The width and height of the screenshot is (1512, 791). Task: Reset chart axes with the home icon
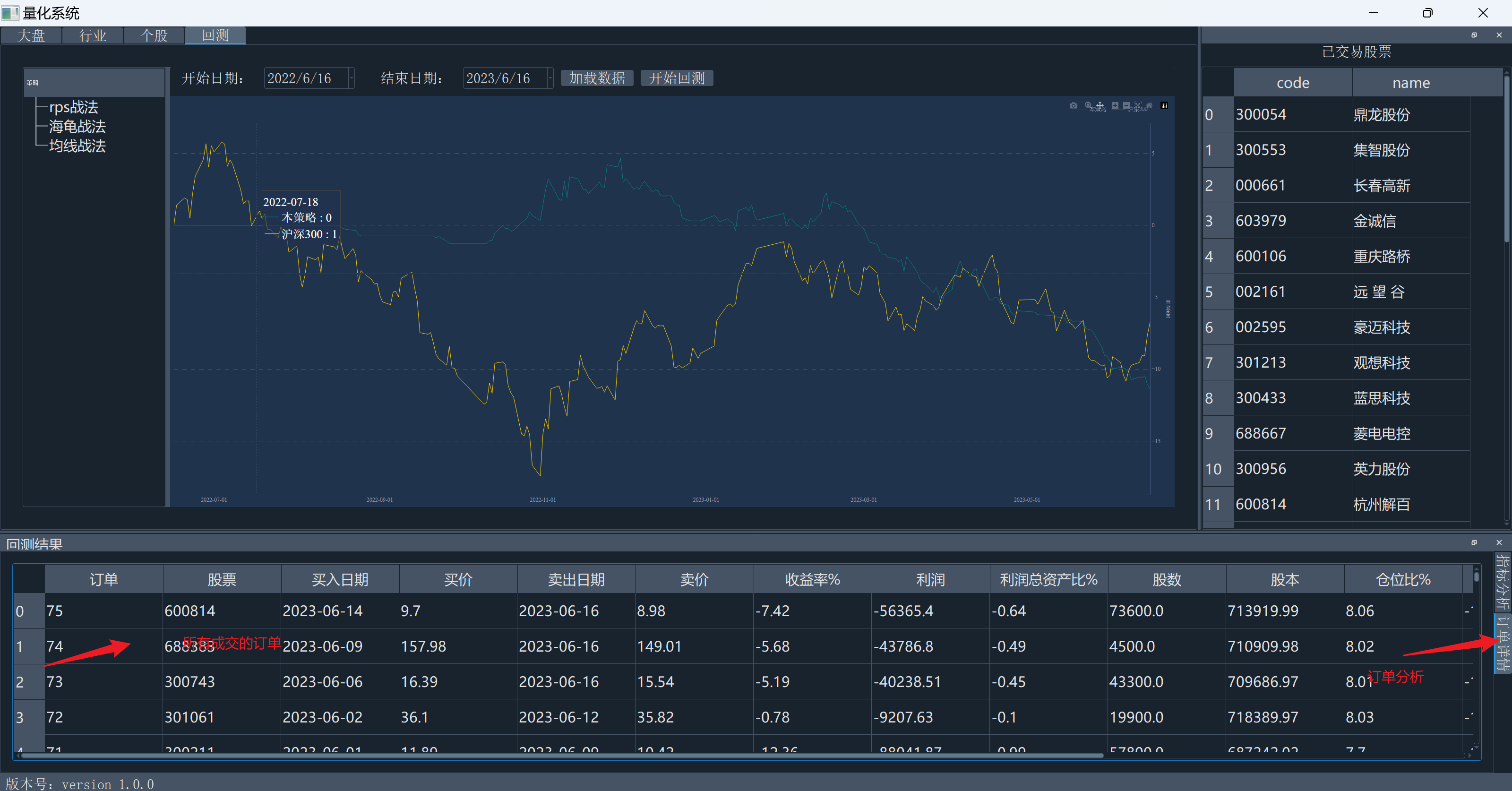click(x=1149, y=106)
